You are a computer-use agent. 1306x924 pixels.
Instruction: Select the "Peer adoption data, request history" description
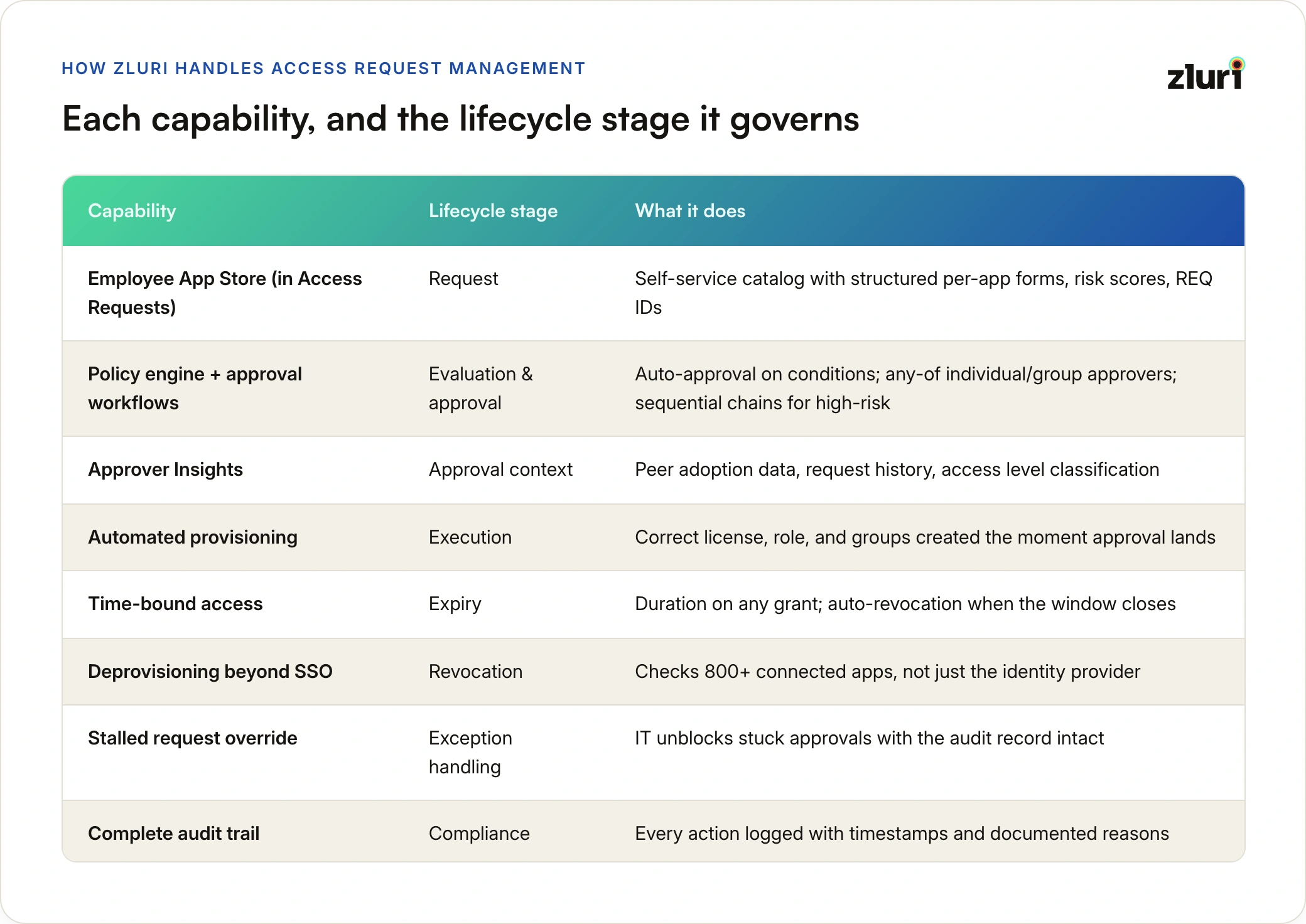click(x=897, y=470)
